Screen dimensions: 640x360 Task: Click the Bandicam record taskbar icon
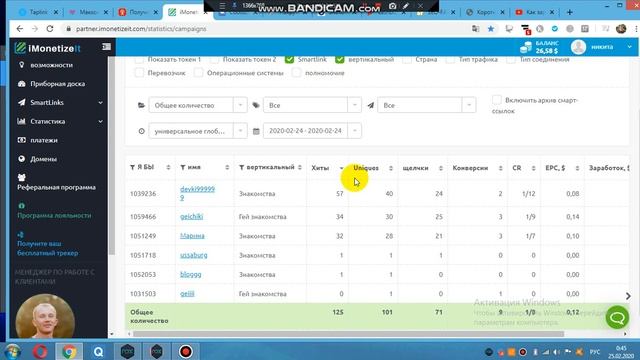tap(185, 351)
